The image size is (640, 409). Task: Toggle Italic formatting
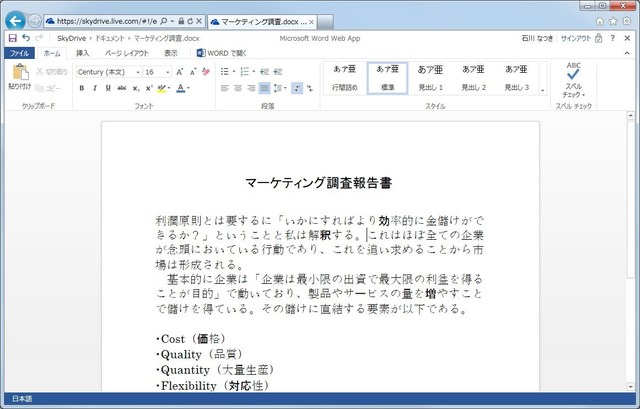coord(94,88)
